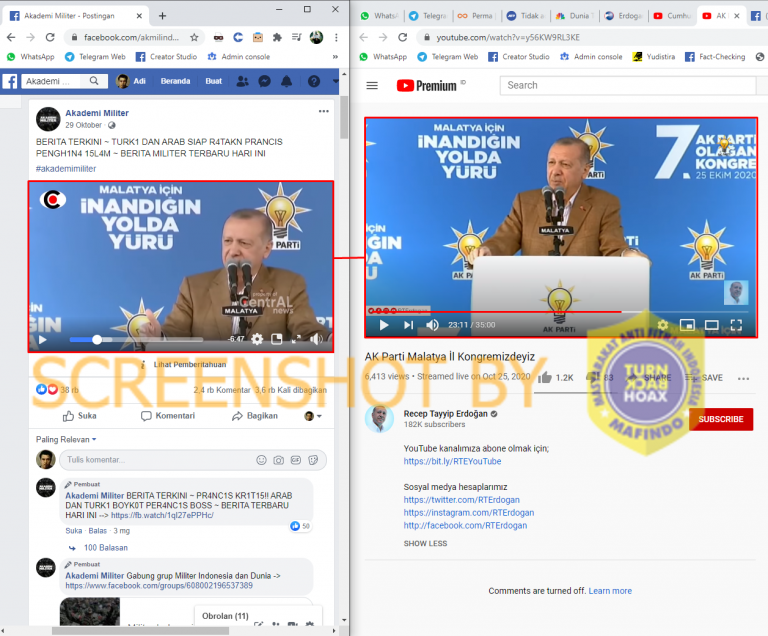The height and width of the screenshot is (636, 768).
Task: Toggle YouTube theater mode
Action: (712, 325)
